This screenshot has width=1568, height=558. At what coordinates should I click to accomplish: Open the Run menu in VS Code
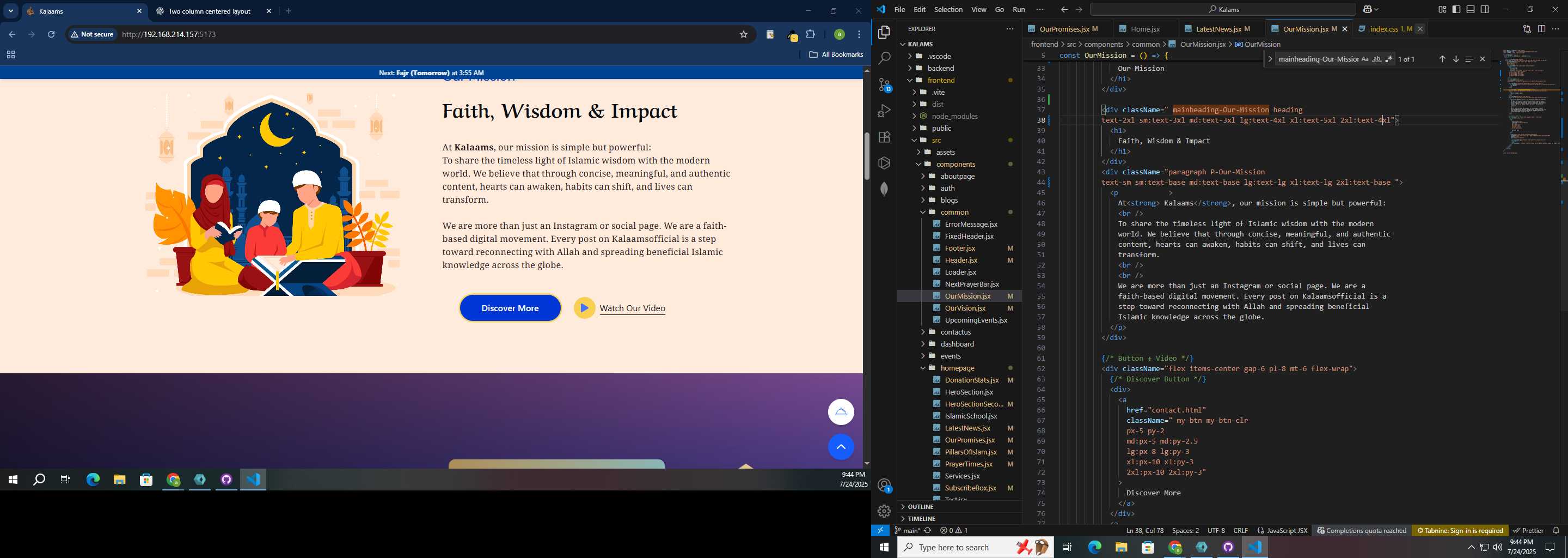click(x=1019, y=10)
